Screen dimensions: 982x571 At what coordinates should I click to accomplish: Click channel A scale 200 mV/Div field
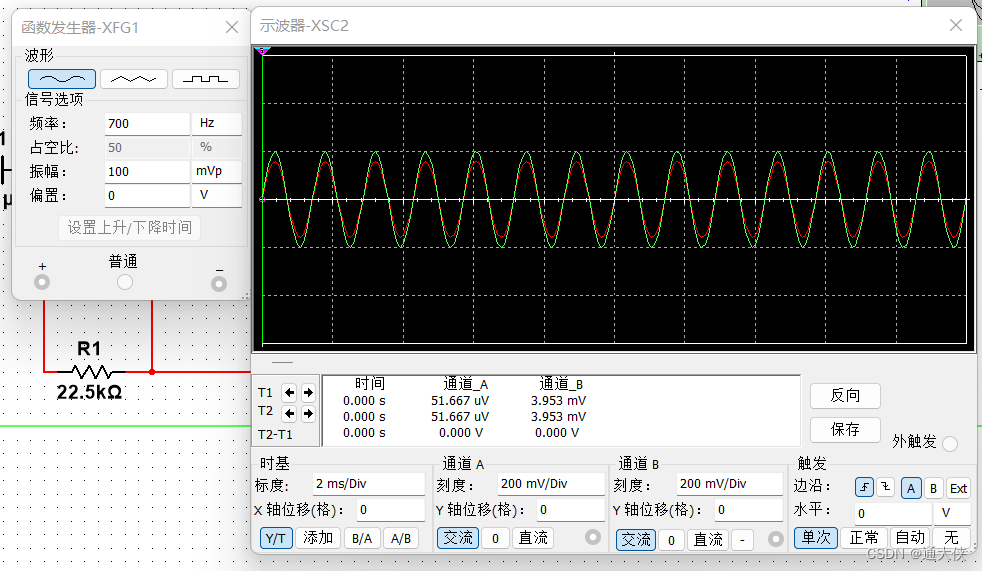tap(551, 484)
